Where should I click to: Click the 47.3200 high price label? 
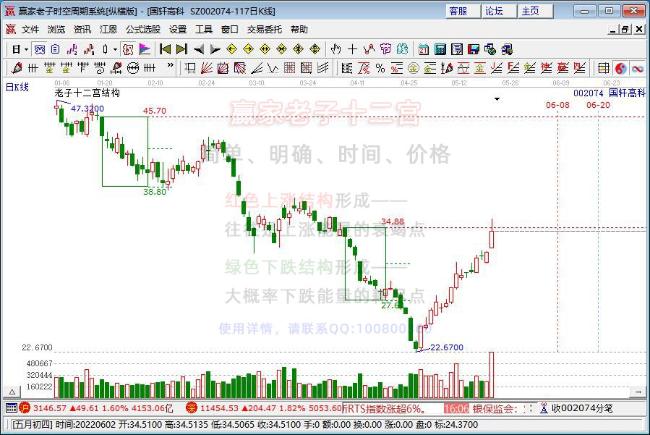pos(87,109)
